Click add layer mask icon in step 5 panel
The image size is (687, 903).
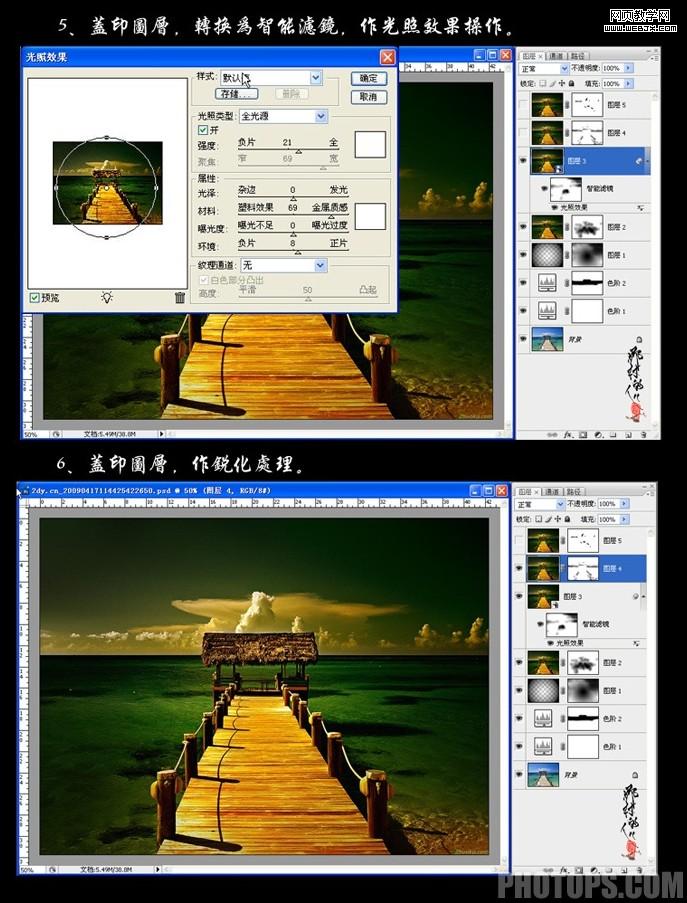583,435
